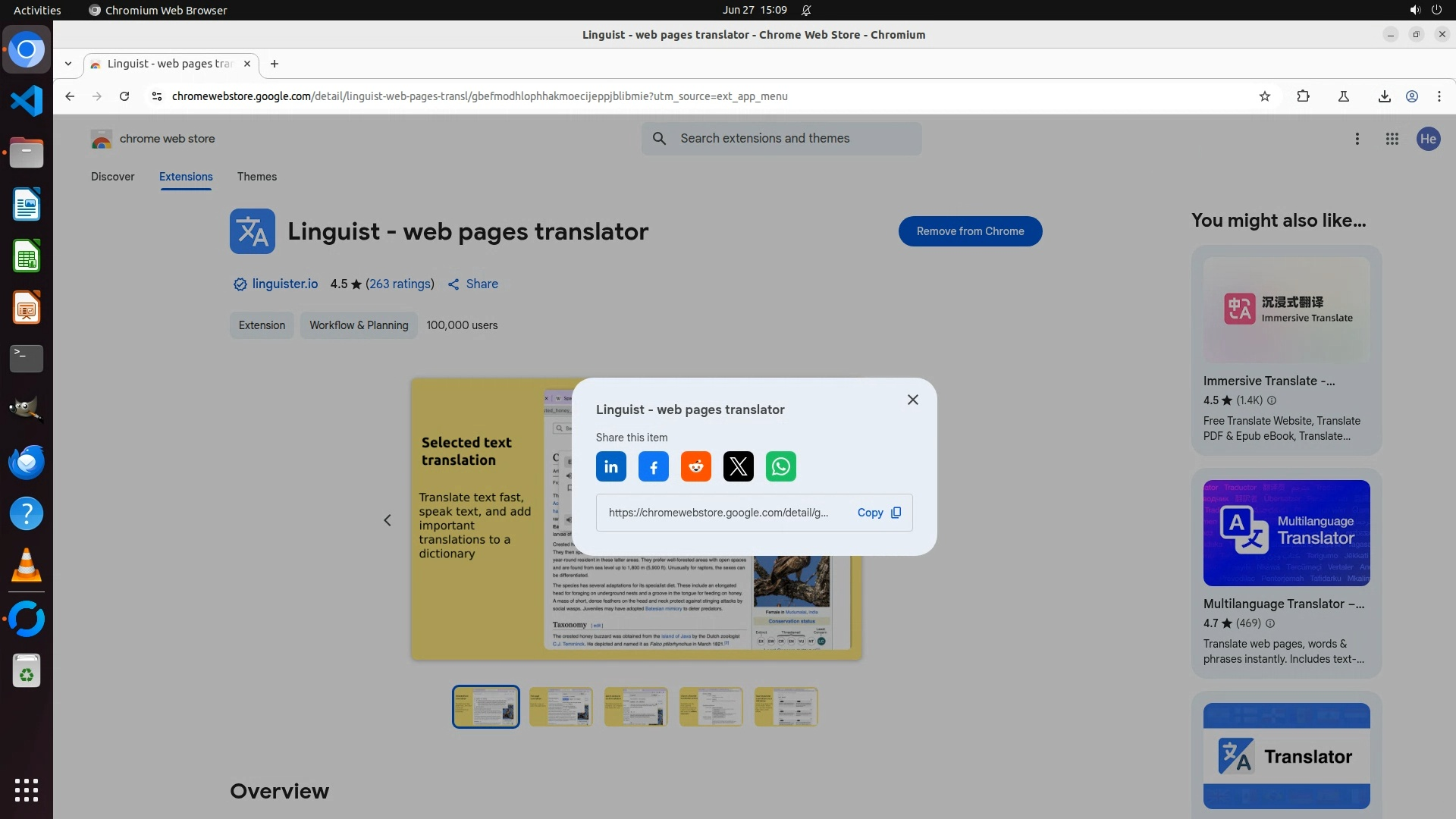Open Google apps grid
1456x819 pixels.
pos(1392,139)
